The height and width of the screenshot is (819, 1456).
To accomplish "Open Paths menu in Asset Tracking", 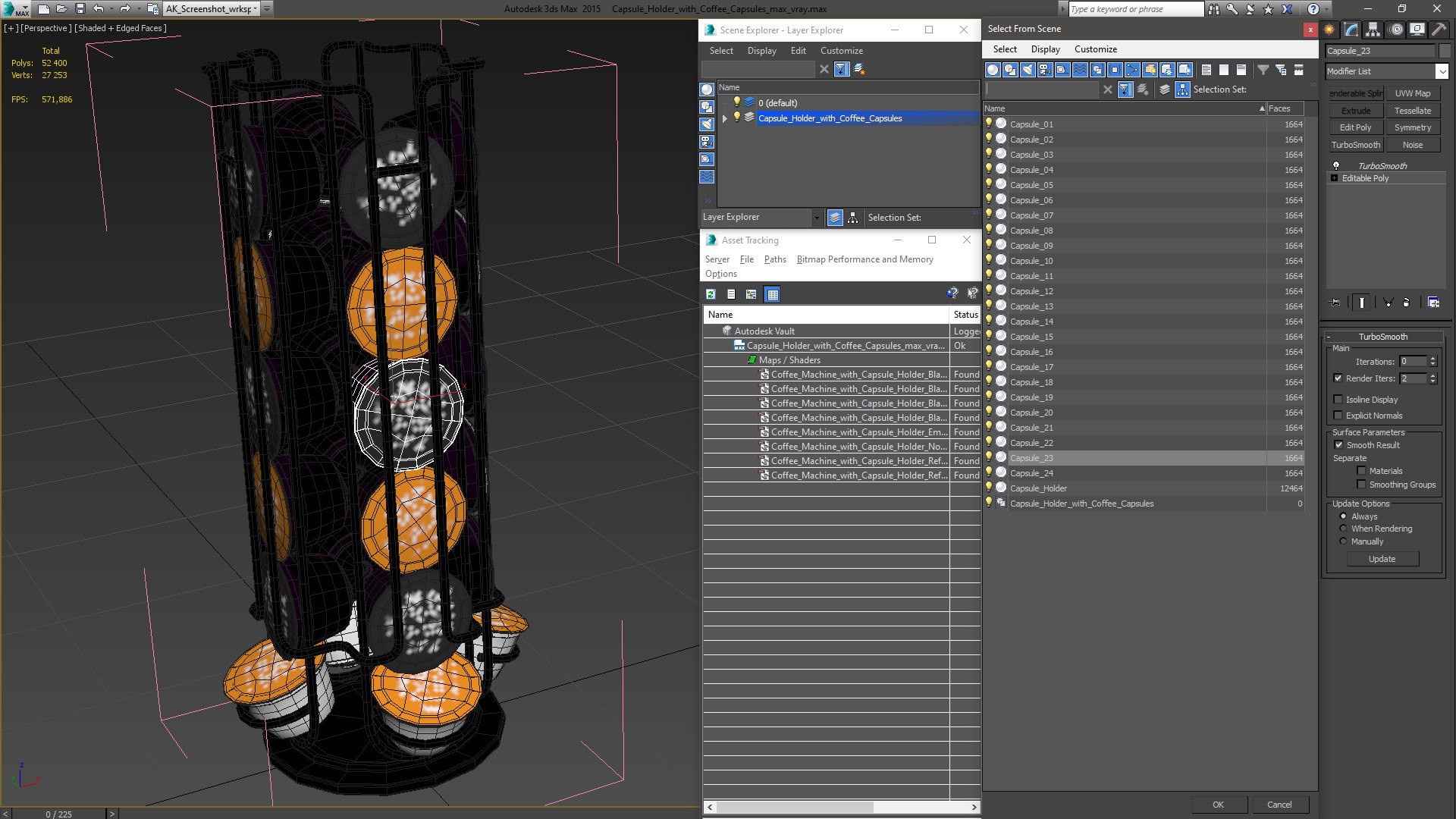I will [775, 259].
